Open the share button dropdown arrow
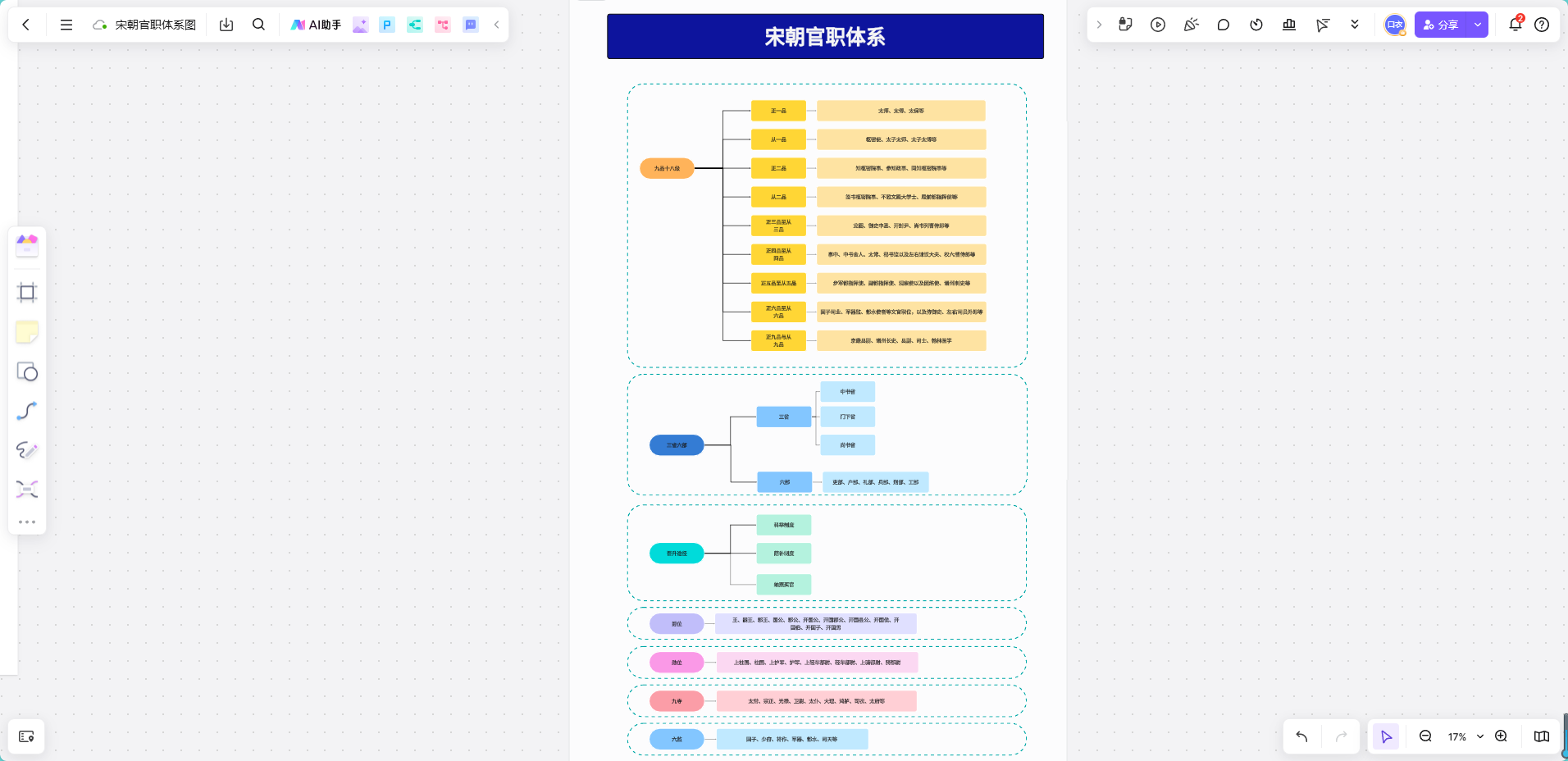 (1478, 25)
